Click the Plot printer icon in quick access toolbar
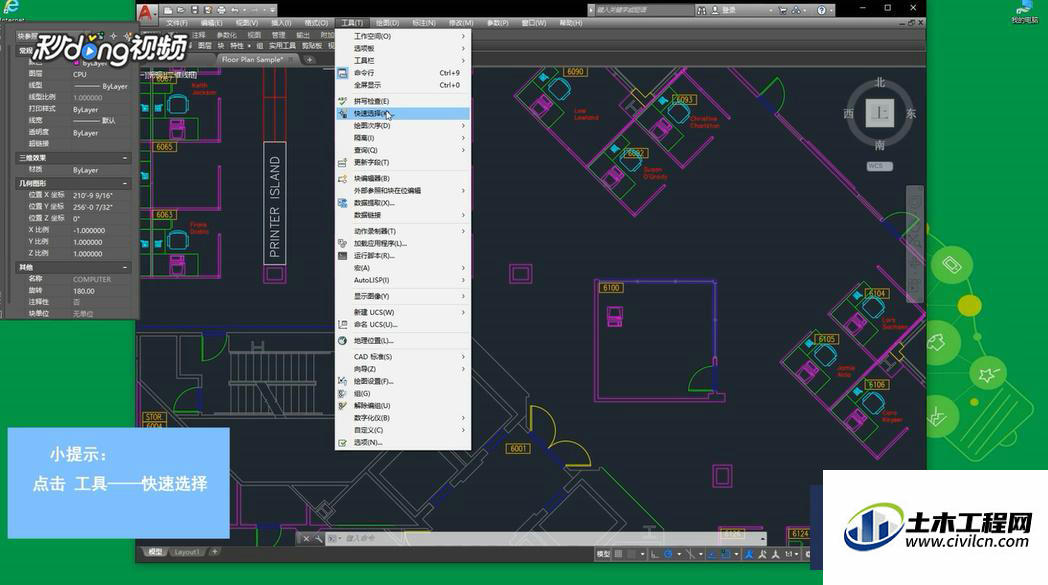 (x=222, y=10)
